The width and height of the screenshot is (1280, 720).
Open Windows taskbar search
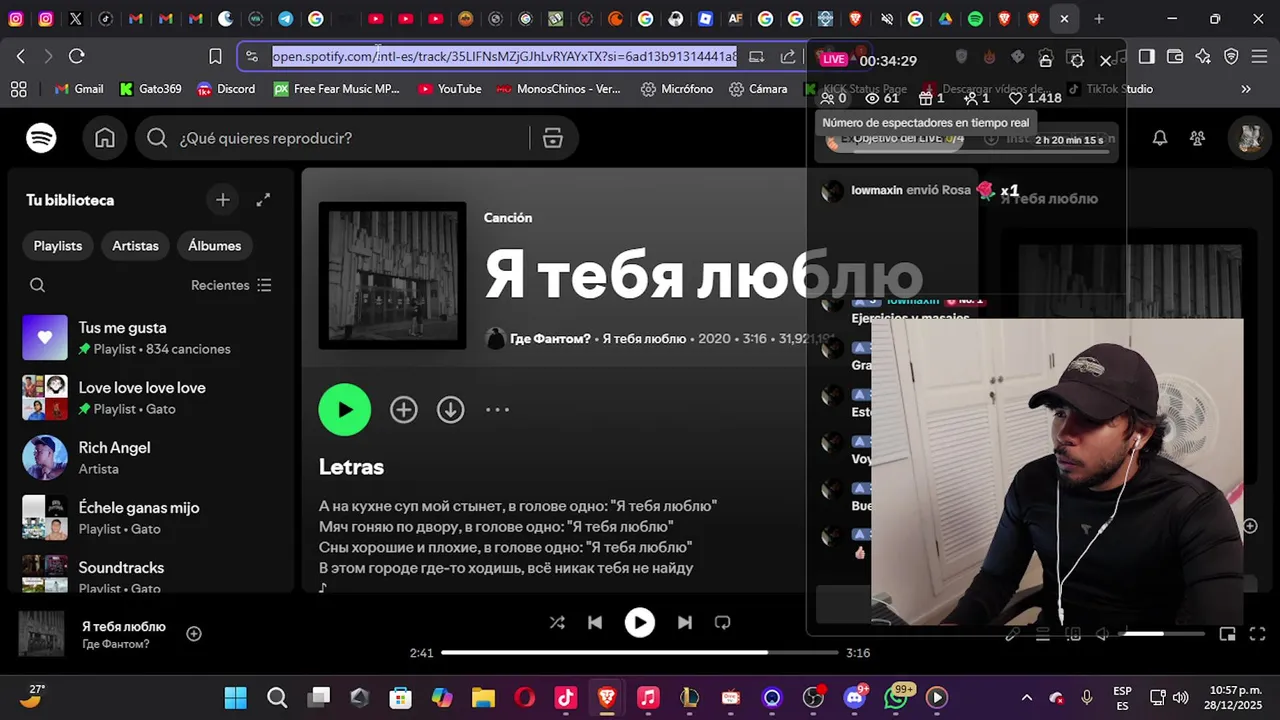(277, 697)
